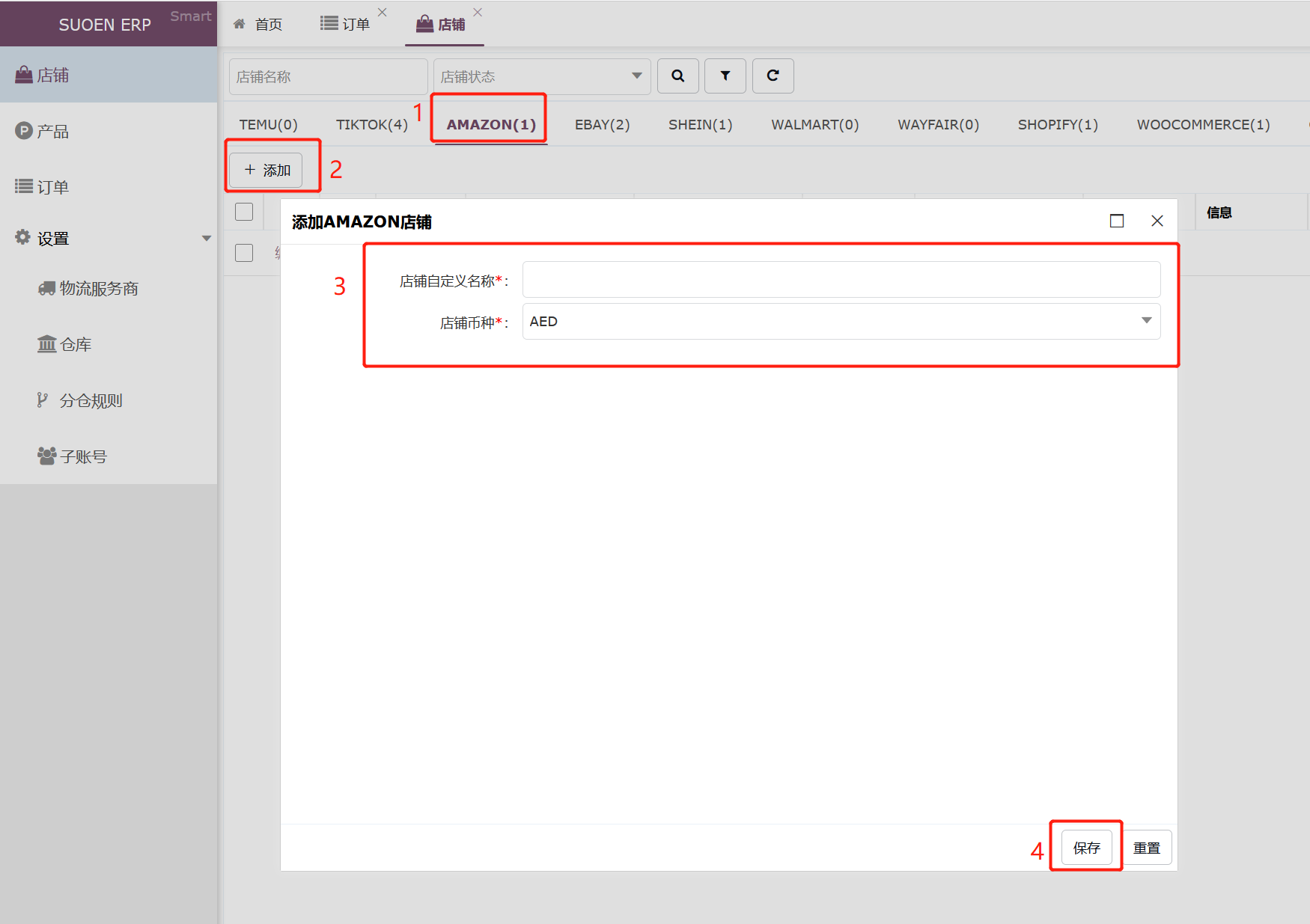
Task: Open 产品 in the sidebar
Action: point(109,131)
